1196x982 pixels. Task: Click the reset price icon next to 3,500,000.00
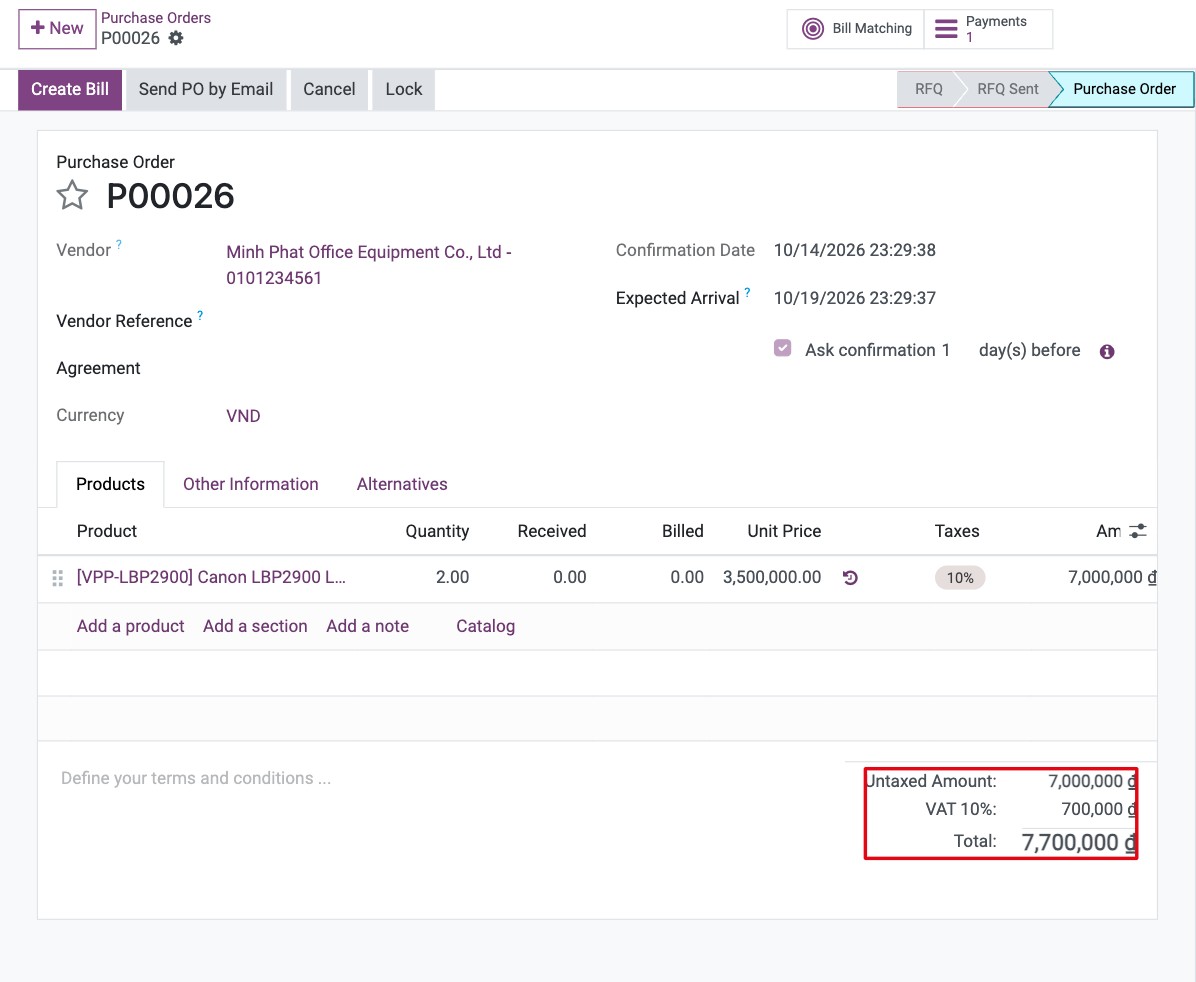tap(850, 578)
